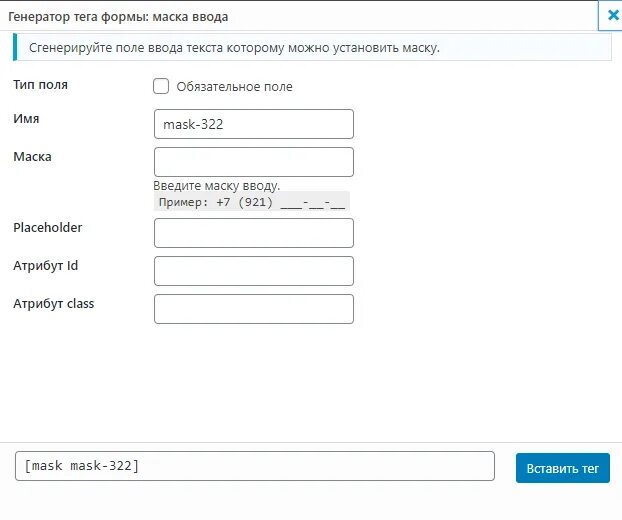Click the Атрибут Id label
This screenshot has height=520, width=622.
coord(46,265)
